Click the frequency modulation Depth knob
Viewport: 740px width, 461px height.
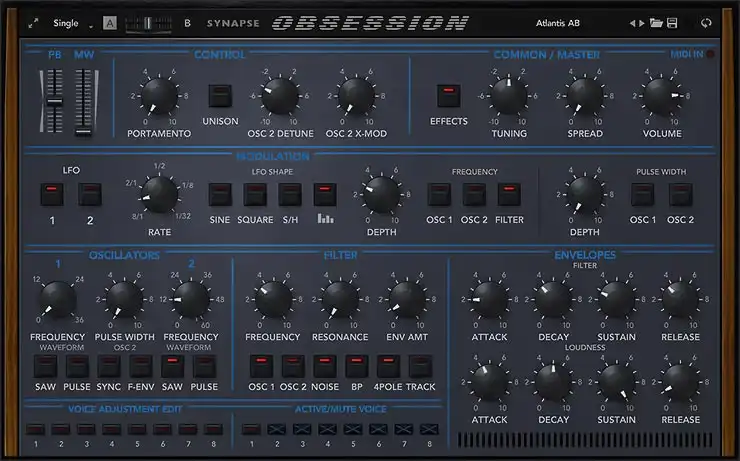[x=381, y=194]
